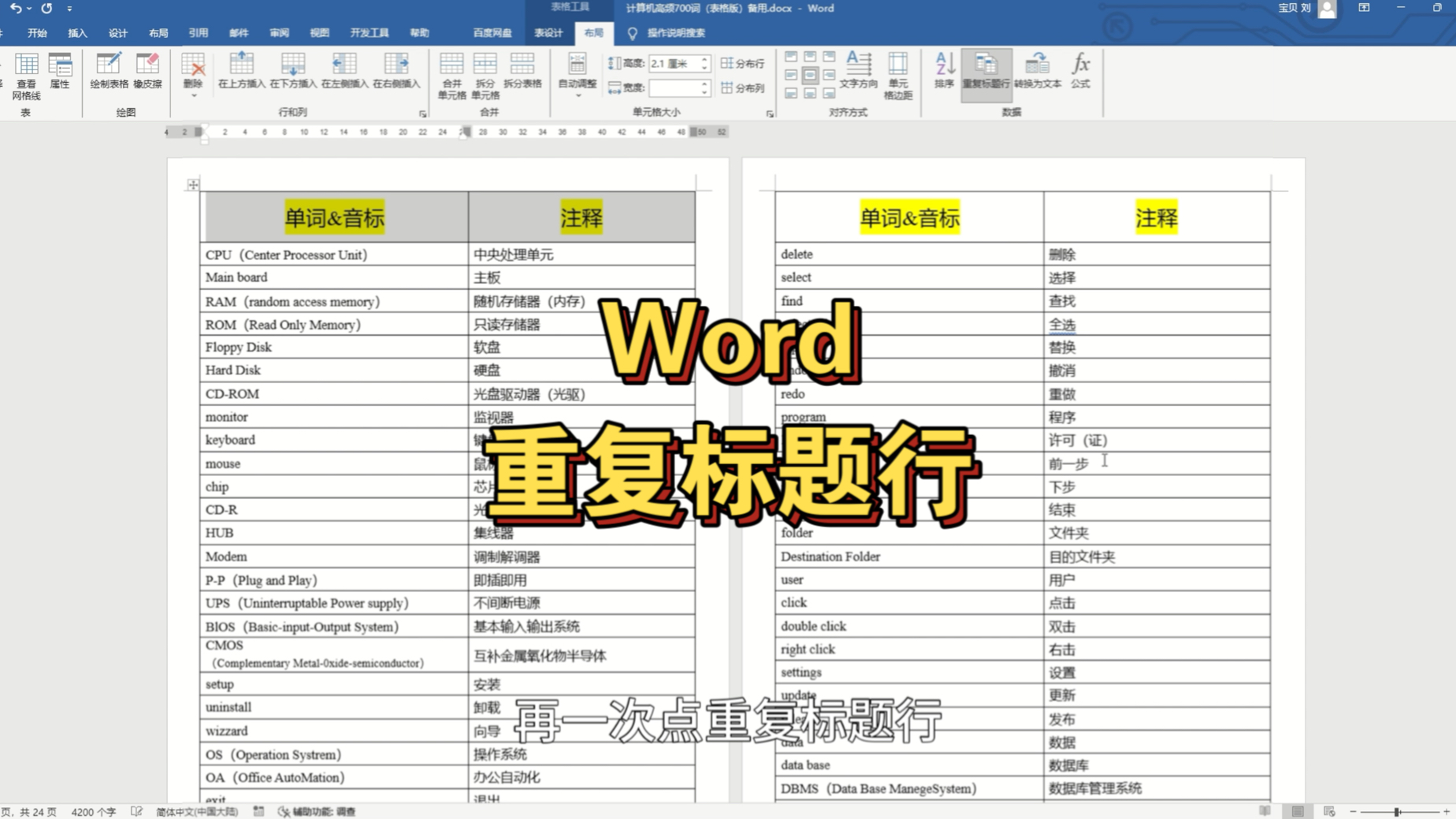
Task: Convert table to text via 转换为文本
Action: pos(1036,73)
